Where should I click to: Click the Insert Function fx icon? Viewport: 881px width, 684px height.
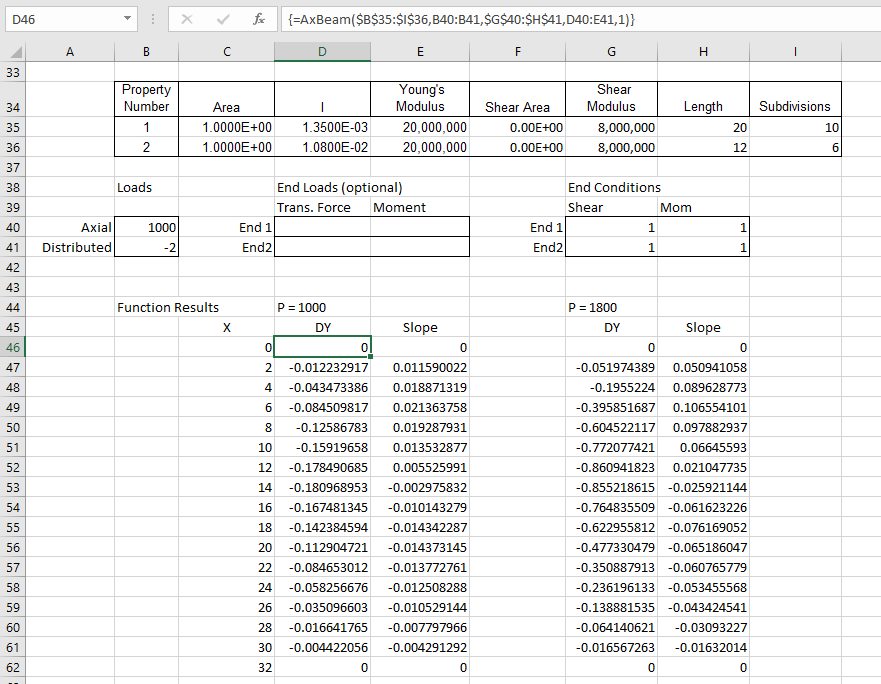pyautogui.click(x=258, y=19)
